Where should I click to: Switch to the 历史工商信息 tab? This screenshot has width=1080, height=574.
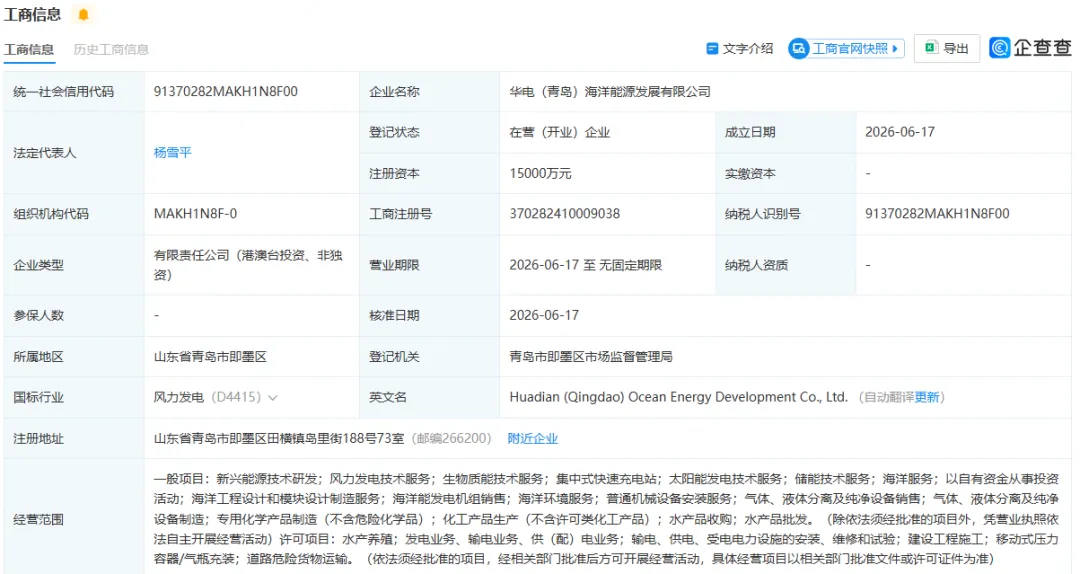pos(111,50)
